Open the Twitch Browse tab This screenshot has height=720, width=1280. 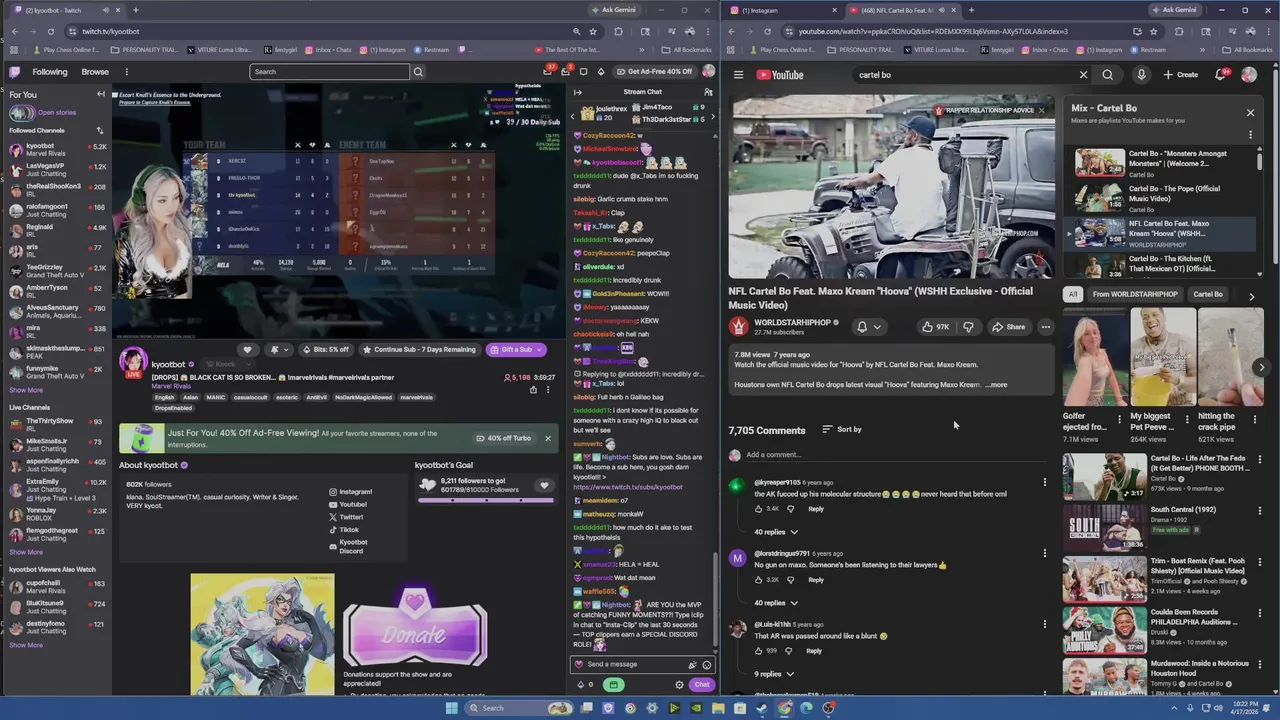tap(95, 72)
